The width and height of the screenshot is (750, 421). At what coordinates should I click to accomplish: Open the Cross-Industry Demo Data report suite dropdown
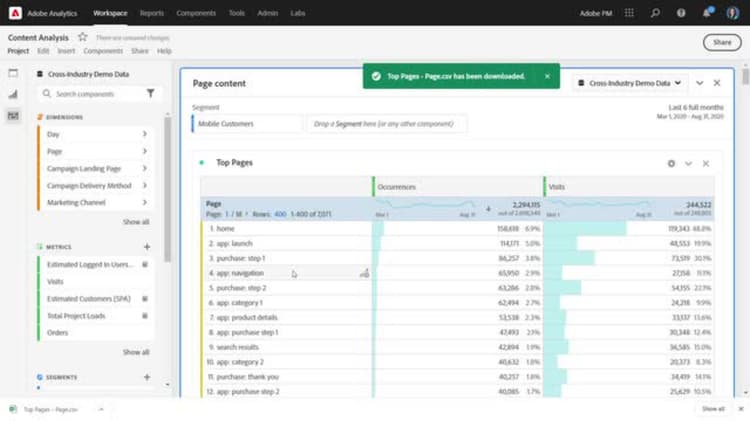pyautogui.click(x=629, y=83)
